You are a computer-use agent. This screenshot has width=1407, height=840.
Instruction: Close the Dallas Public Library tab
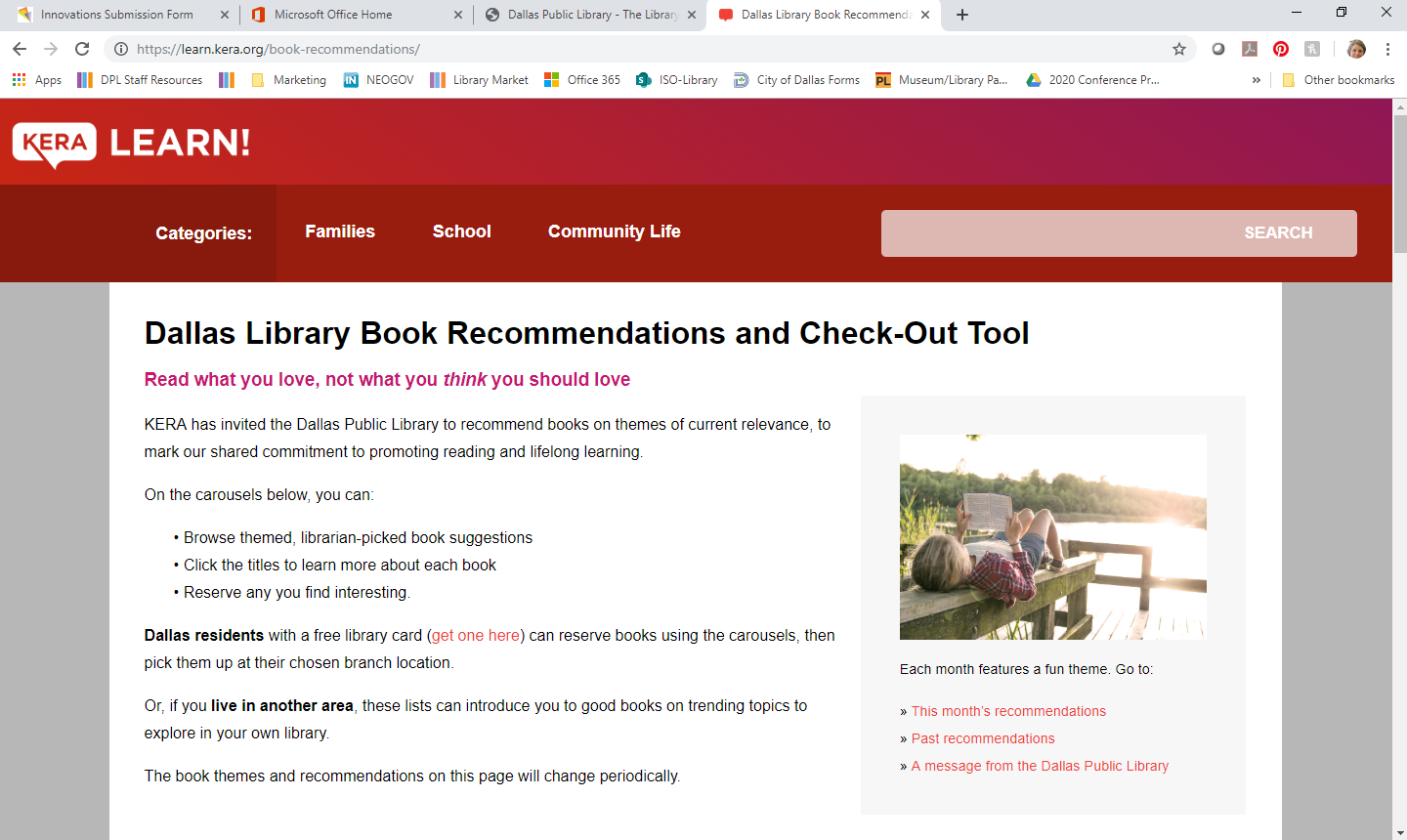[x=692, y=15]
